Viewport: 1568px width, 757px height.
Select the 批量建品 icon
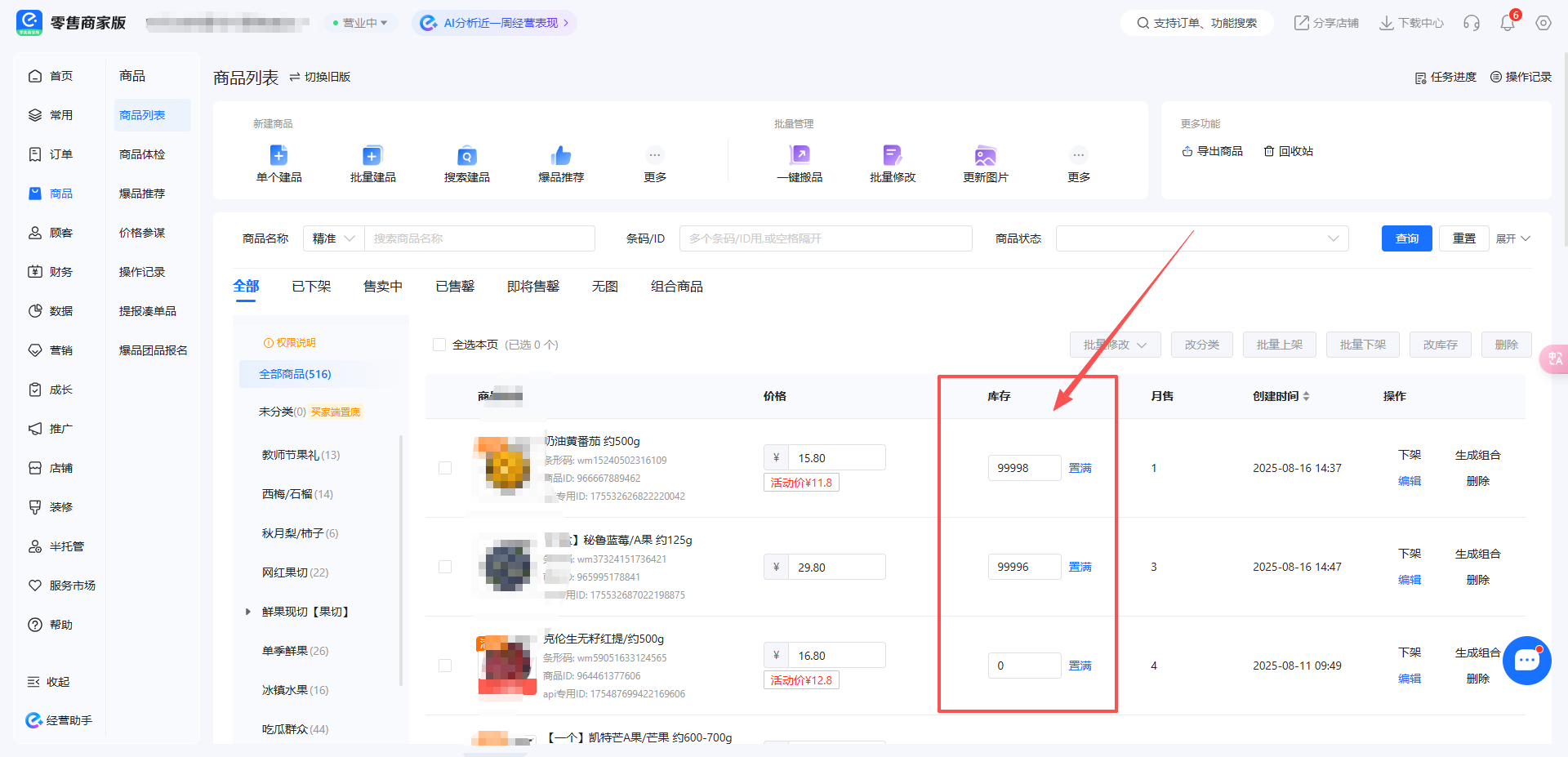pos(372,163)
